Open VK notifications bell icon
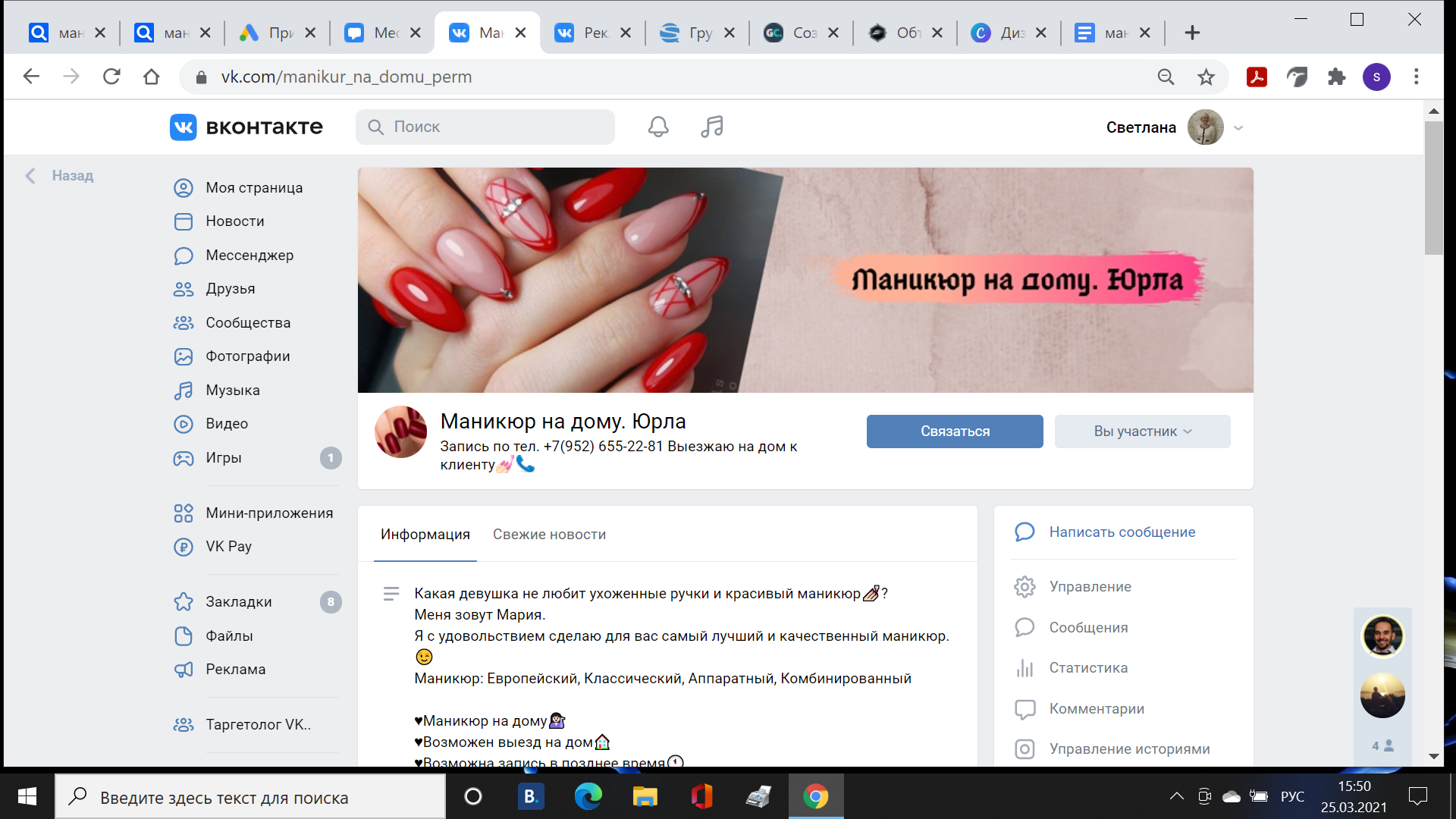Screen dimensions: 1456x819 [x=658, y=127]
